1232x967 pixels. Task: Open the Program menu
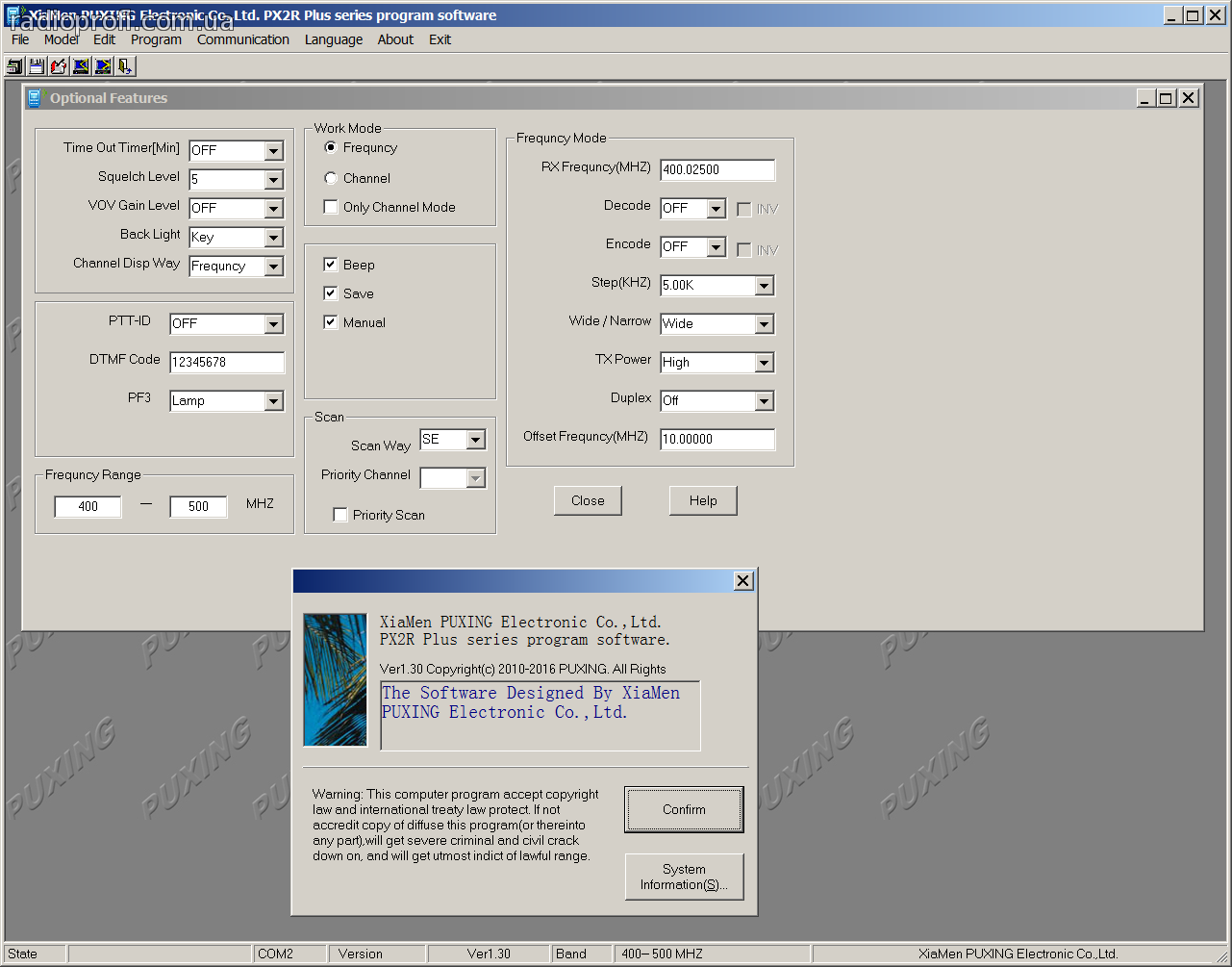click(156, 39)
